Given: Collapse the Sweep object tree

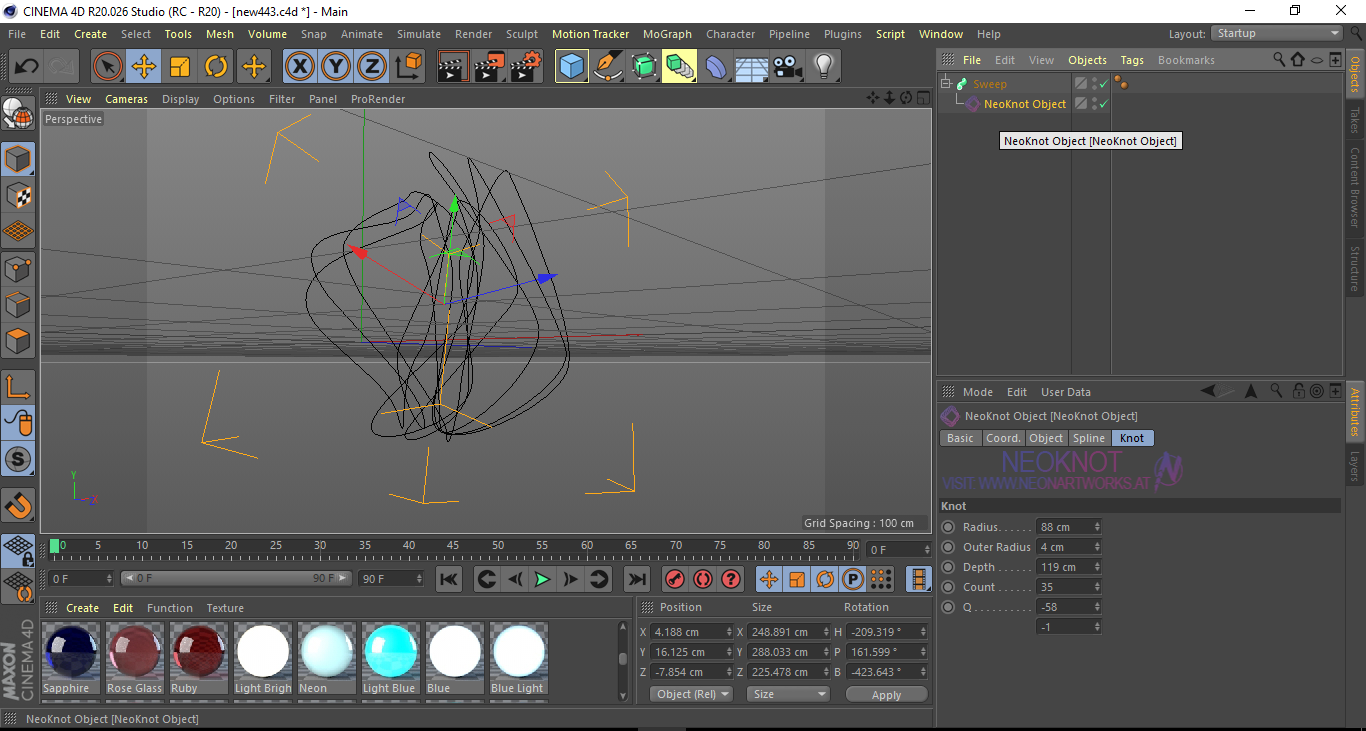Looking at the screenshot, I should [946, 84].
